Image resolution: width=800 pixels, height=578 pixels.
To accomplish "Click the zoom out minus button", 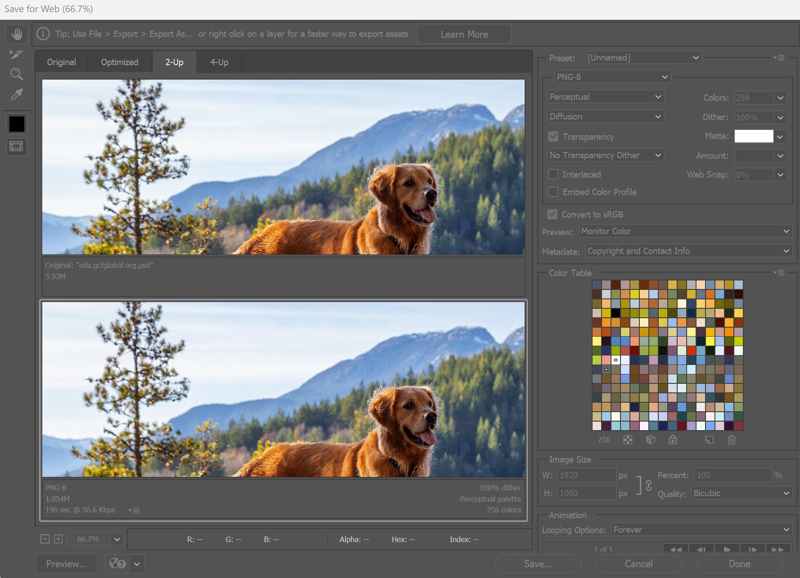I will [45, 539].
